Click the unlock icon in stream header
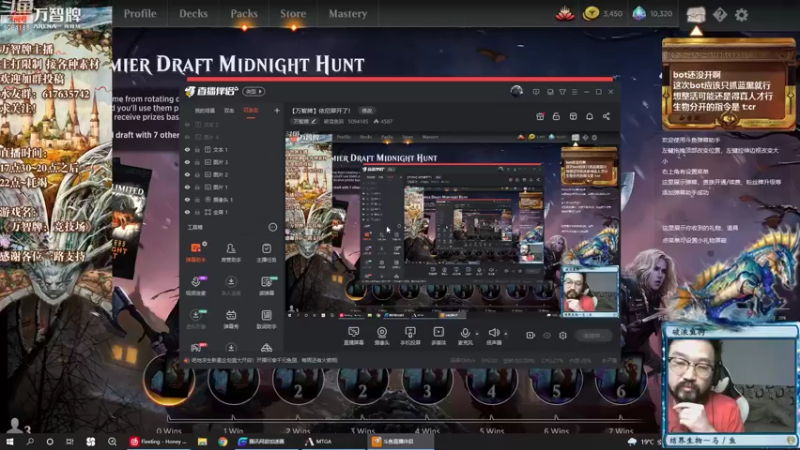800x450 pixels. pos(556,116)
